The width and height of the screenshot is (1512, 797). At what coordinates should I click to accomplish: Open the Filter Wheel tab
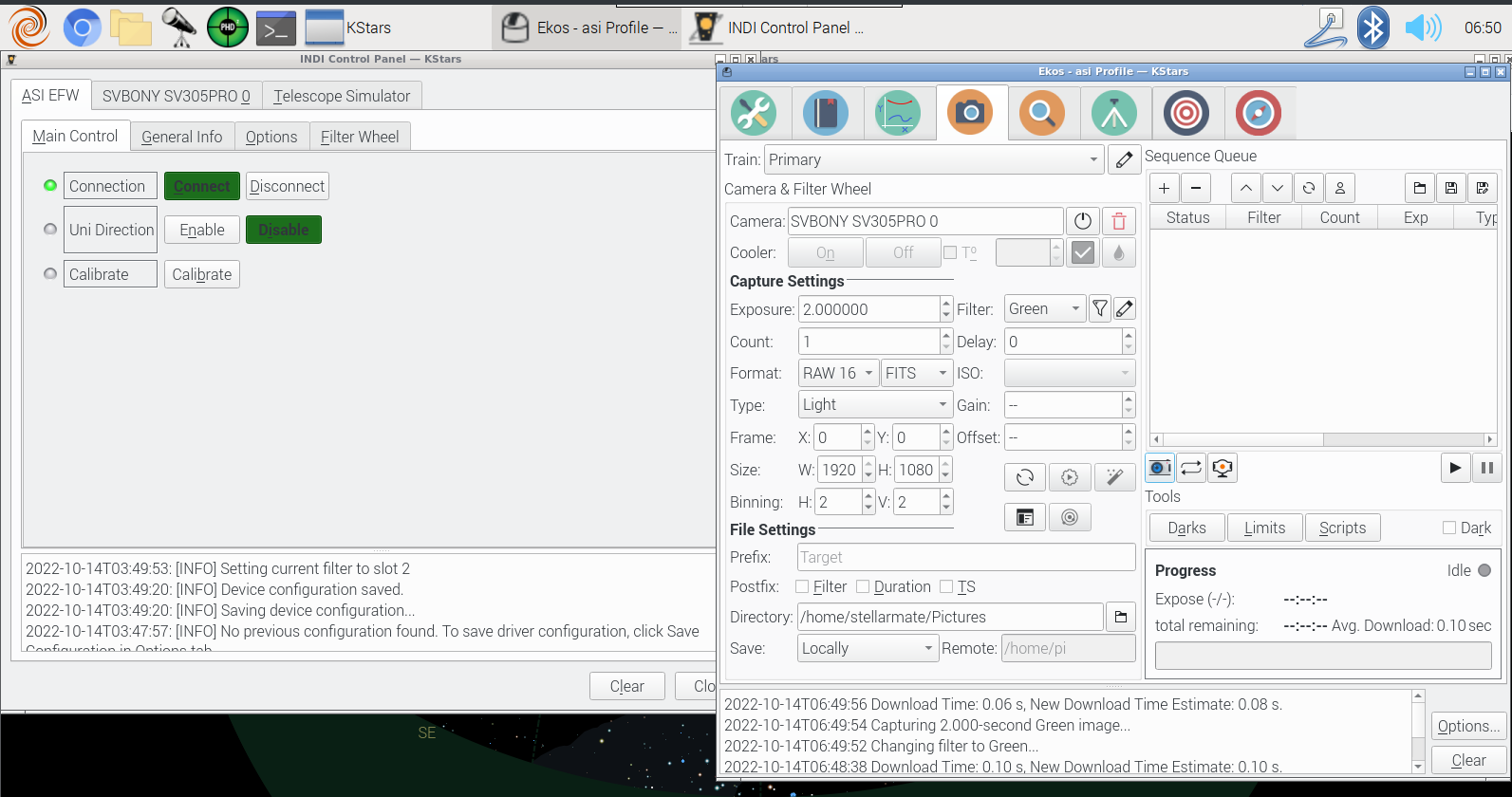point(360,137)
